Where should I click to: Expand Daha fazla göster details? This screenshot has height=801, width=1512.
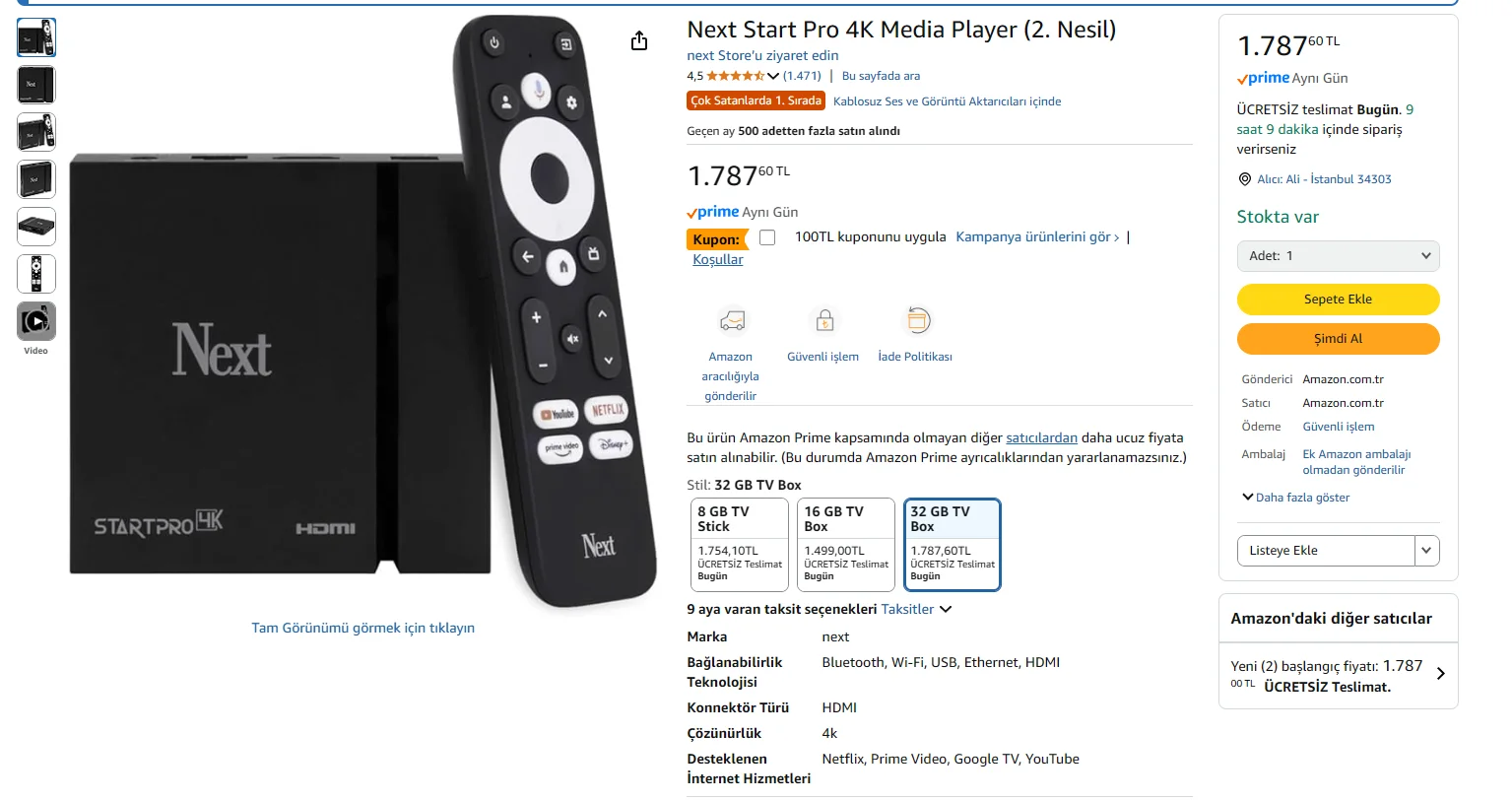tap(1296, 498)
